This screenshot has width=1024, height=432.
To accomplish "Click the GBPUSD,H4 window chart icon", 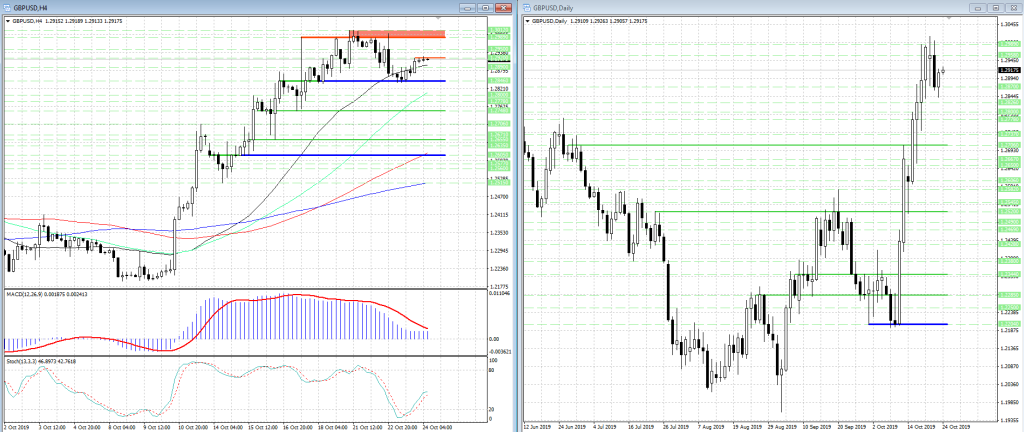I will click(8, 7).
